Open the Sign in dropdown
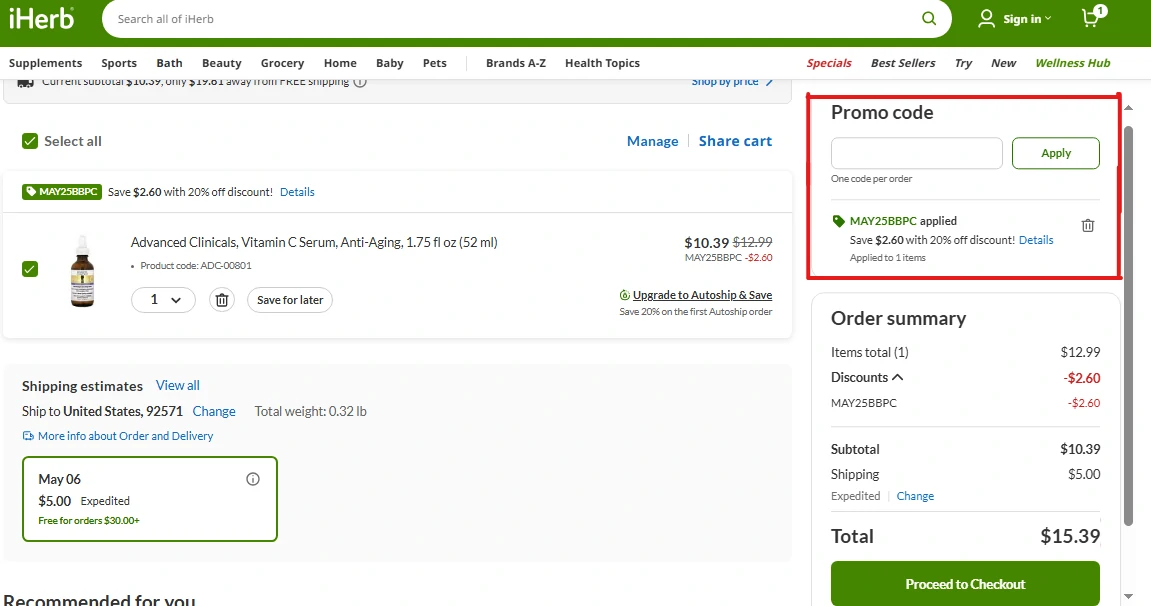The height and width of the screenshot is (606, 1151). [1027, 19]
